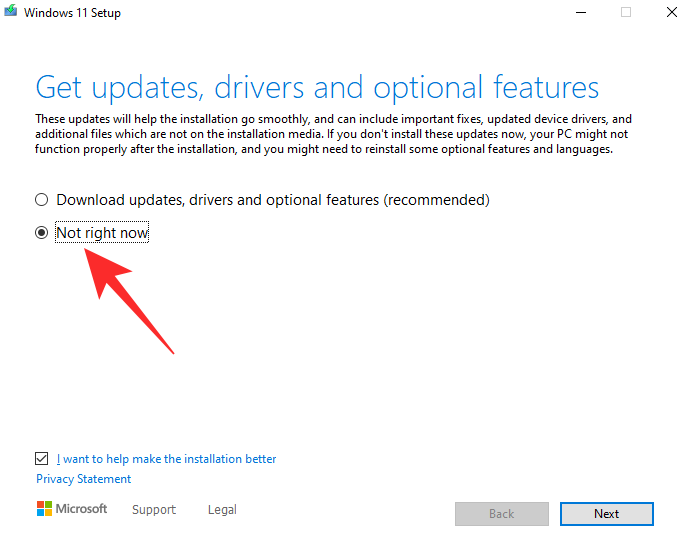Toggle the help make installation better checkbox
Image resolution: width=693 pixels, height=549 pixels.
[x=42, y=459]
